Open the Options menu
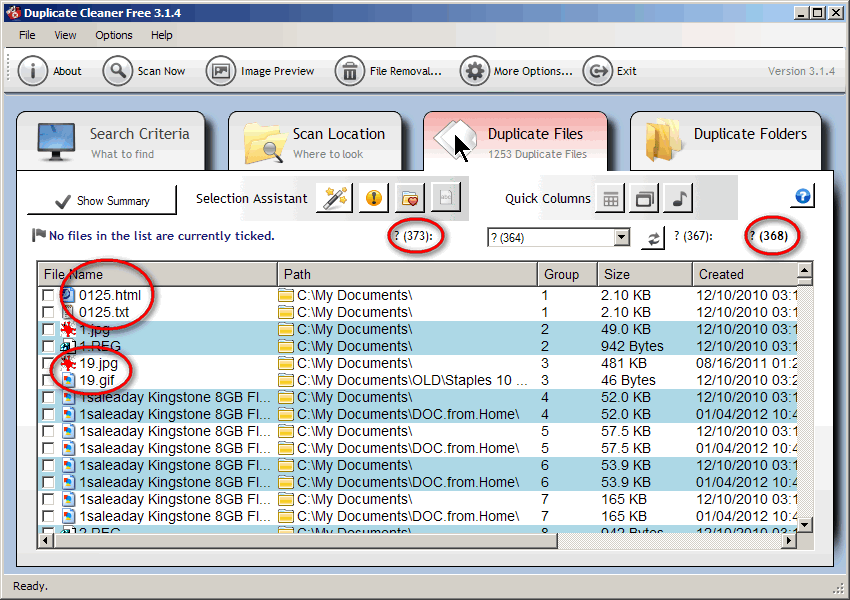Viewport: 850px width, 600px height. (x=113, y=35)
